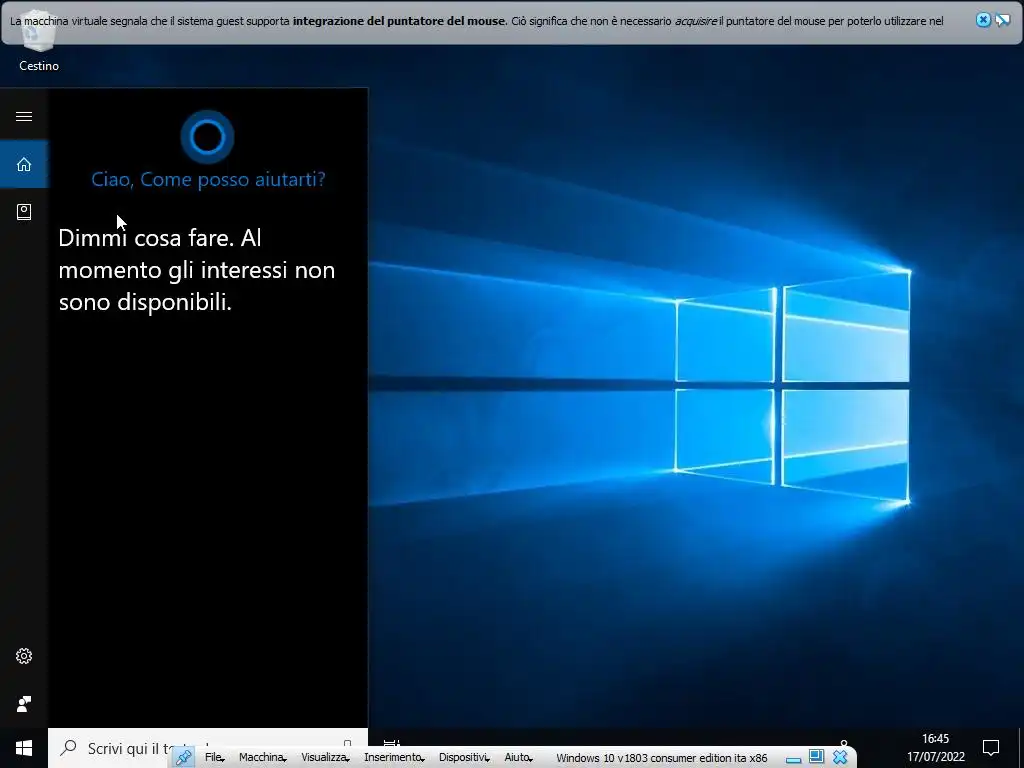This screenshot has width=1024, height=768.
Task: Click the date 17/07/2022 in taskbar
Action: [x=935, y=758]
